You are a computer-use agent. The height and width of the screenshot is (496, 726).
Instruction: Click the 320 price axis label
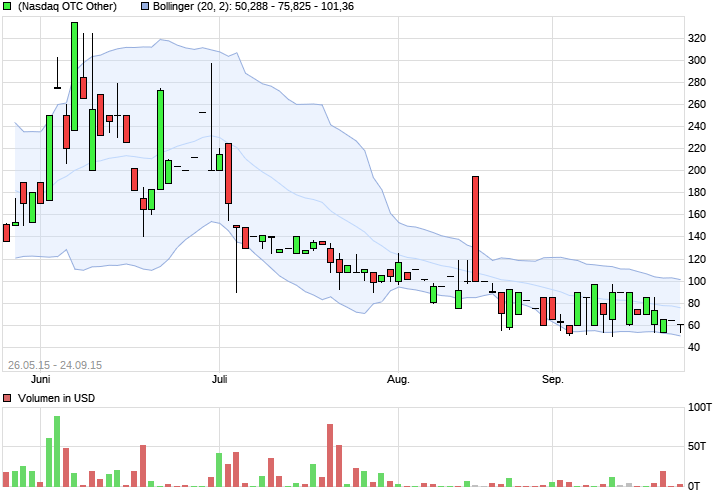[697, 38]
